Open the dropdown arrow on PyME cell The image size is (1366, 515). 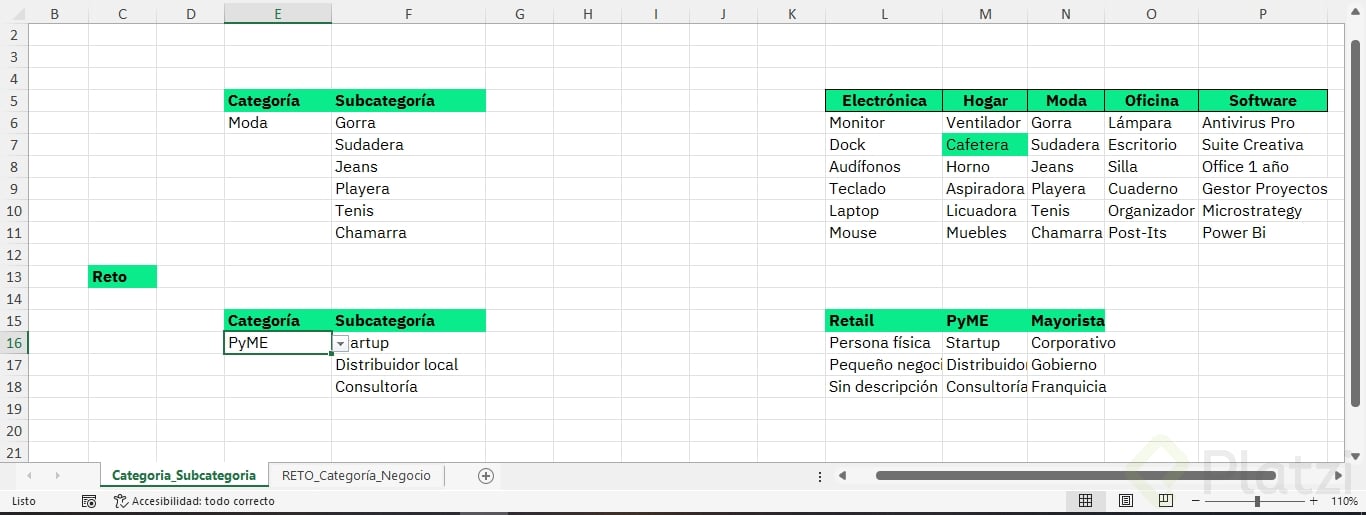341,343
